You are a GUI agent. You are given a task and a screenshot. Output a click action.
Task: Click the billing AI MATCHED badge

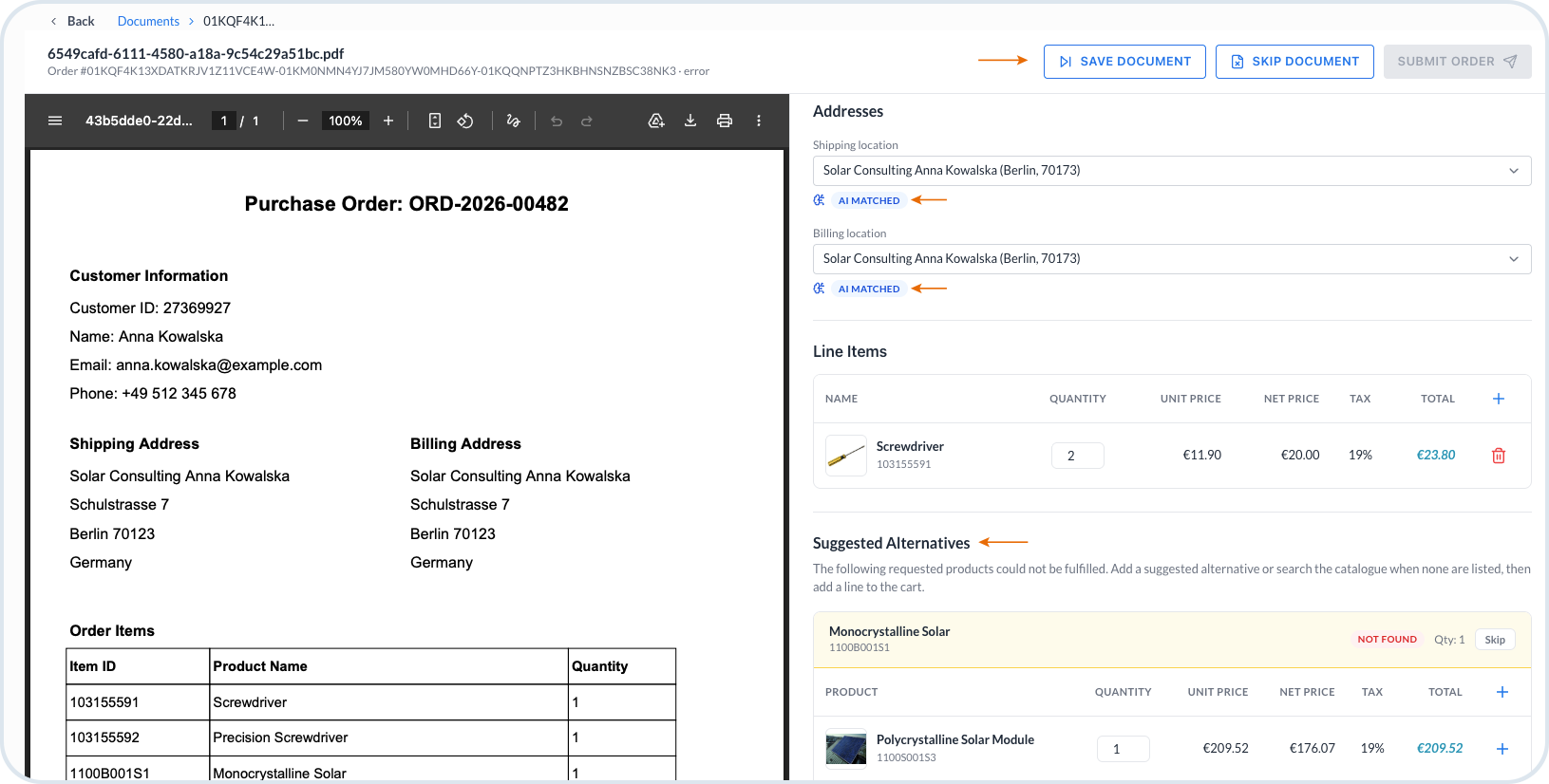point(869,289)
